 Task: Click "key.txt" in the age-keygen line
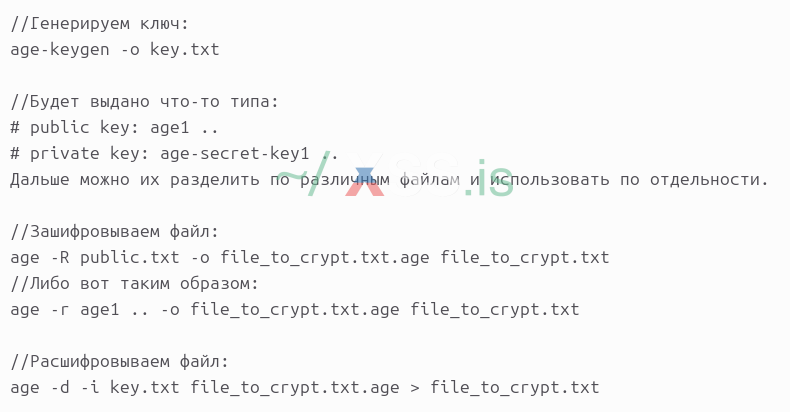click(185, 49)
